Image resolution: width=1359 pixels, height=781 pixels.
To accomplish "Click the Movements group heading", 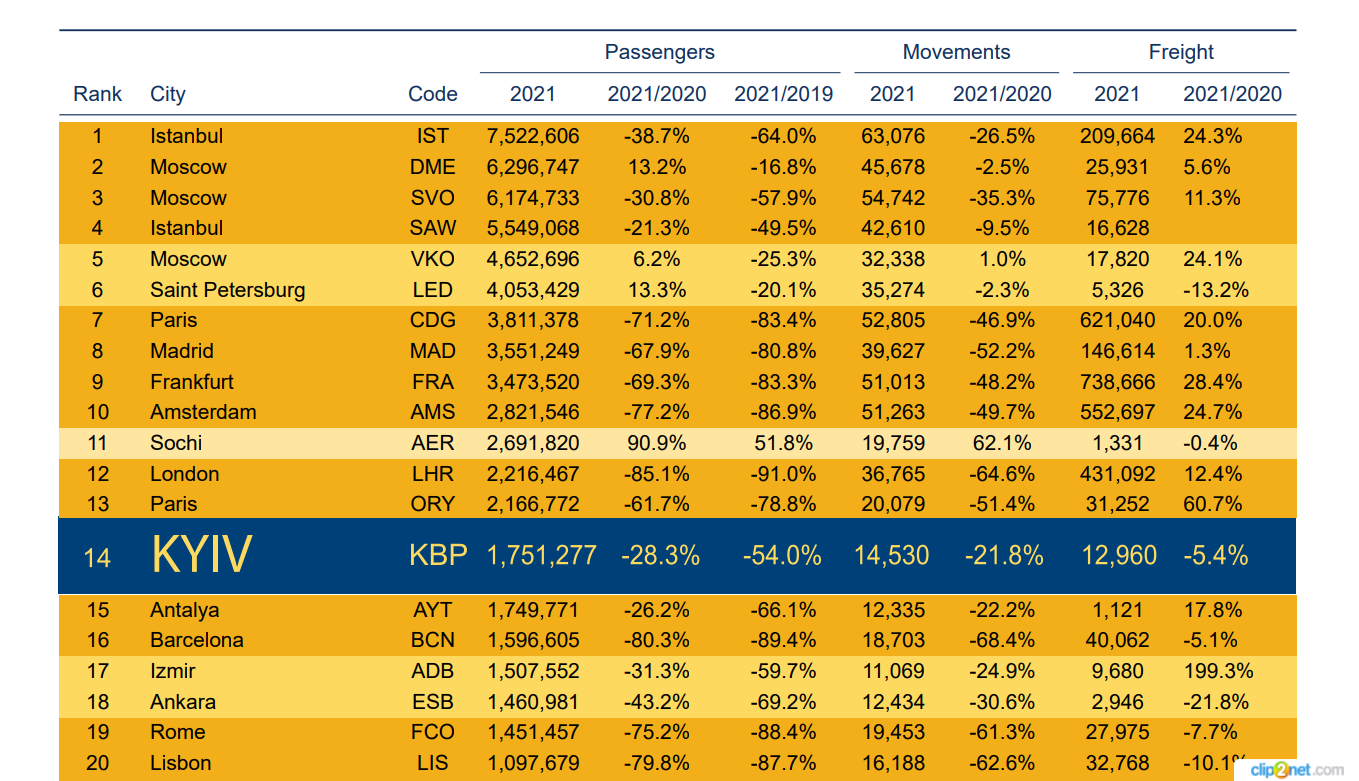I will pos(957,52).
